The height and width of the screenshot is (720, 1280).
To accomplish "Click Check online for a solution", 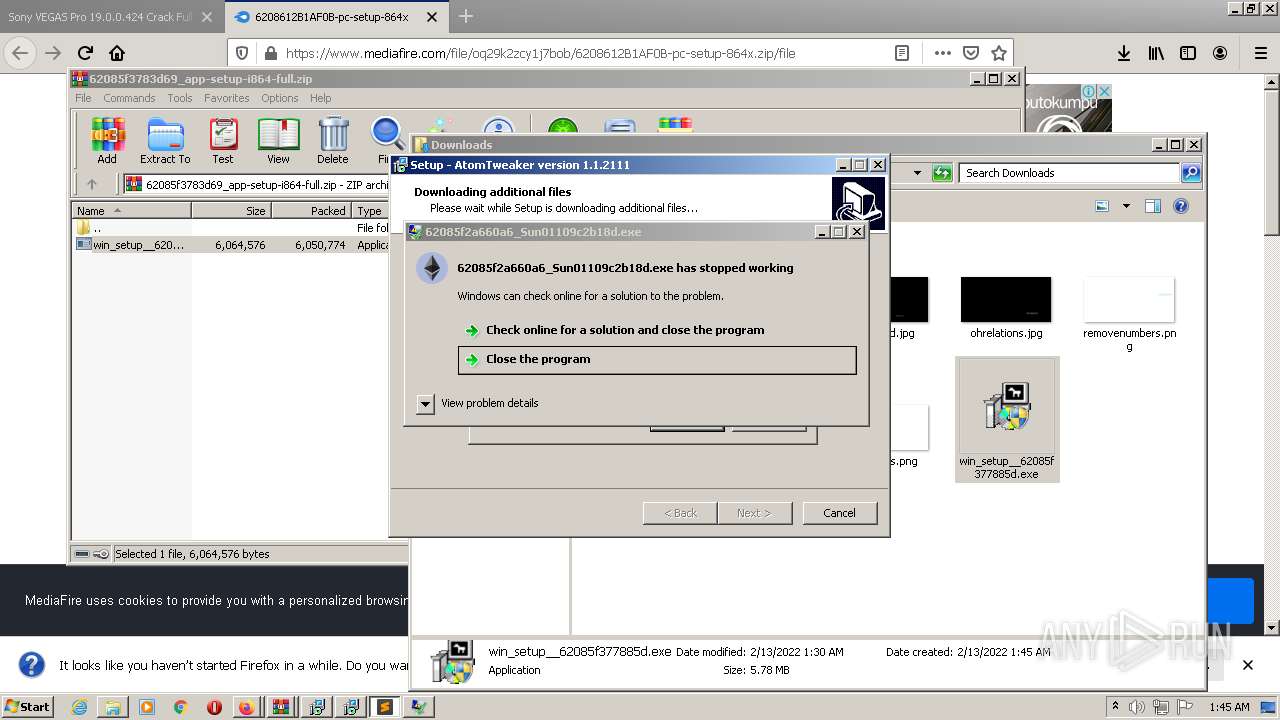I will click(625, 330).
